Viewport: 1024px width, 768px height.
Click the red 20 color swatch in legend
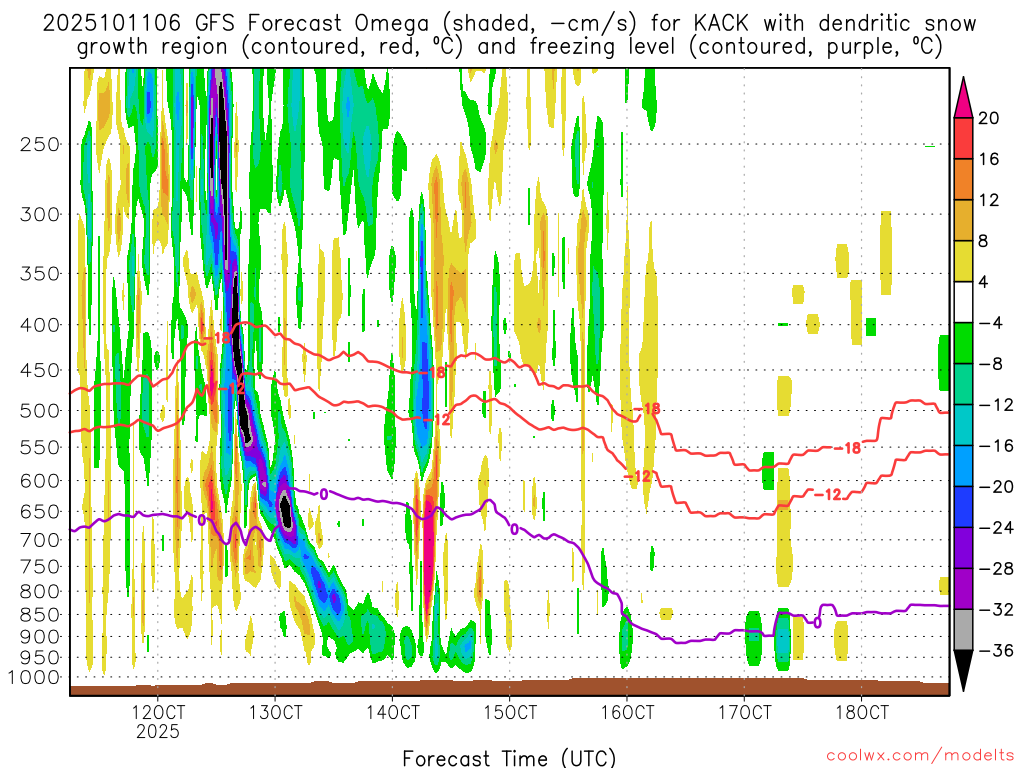coord(963,138)
